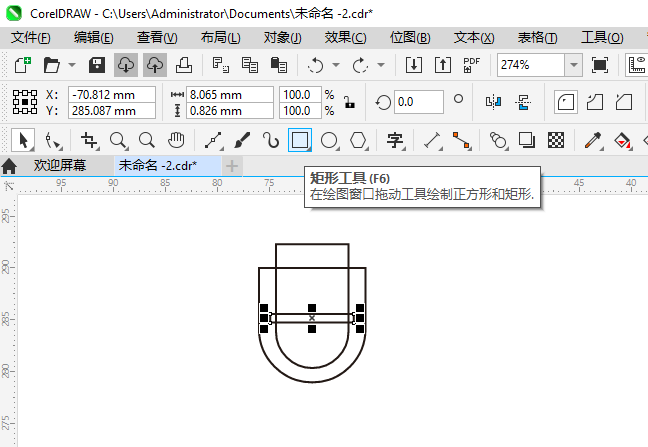Click the Publish to PDF icon
648x447 pixels.
click(472, 65)
